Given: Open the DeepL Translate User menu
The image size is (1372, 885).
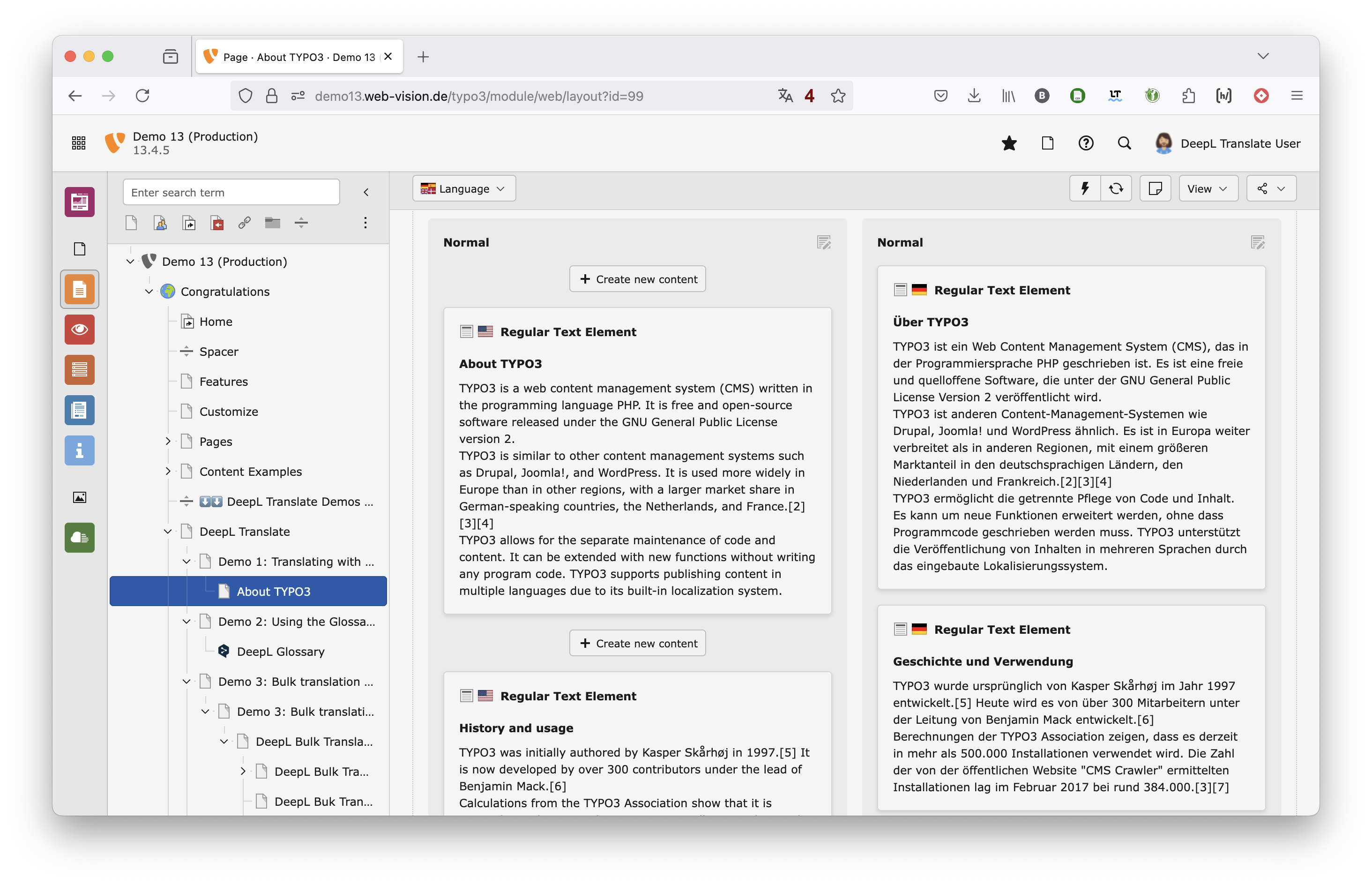Looking at the screenshot, I should (1227, 143).
